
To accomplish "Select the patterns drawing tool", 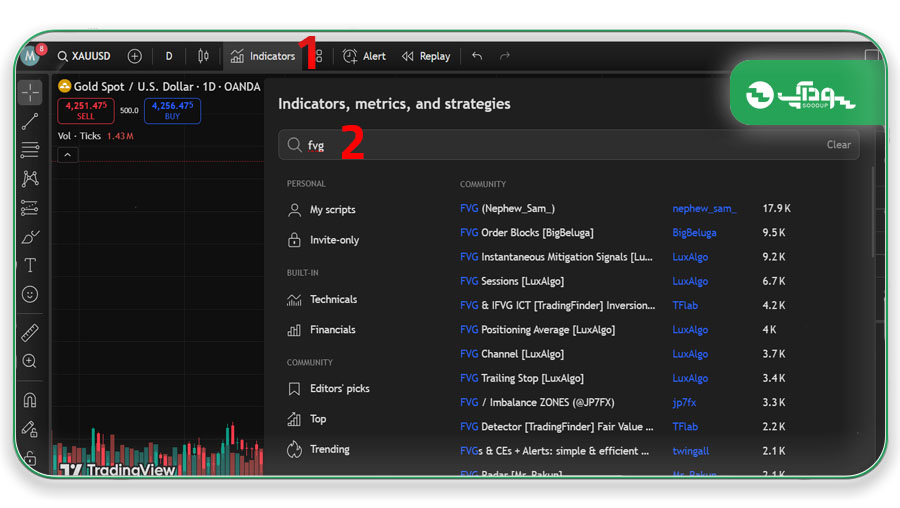I will pyautogui.click(x=30, y=179).
